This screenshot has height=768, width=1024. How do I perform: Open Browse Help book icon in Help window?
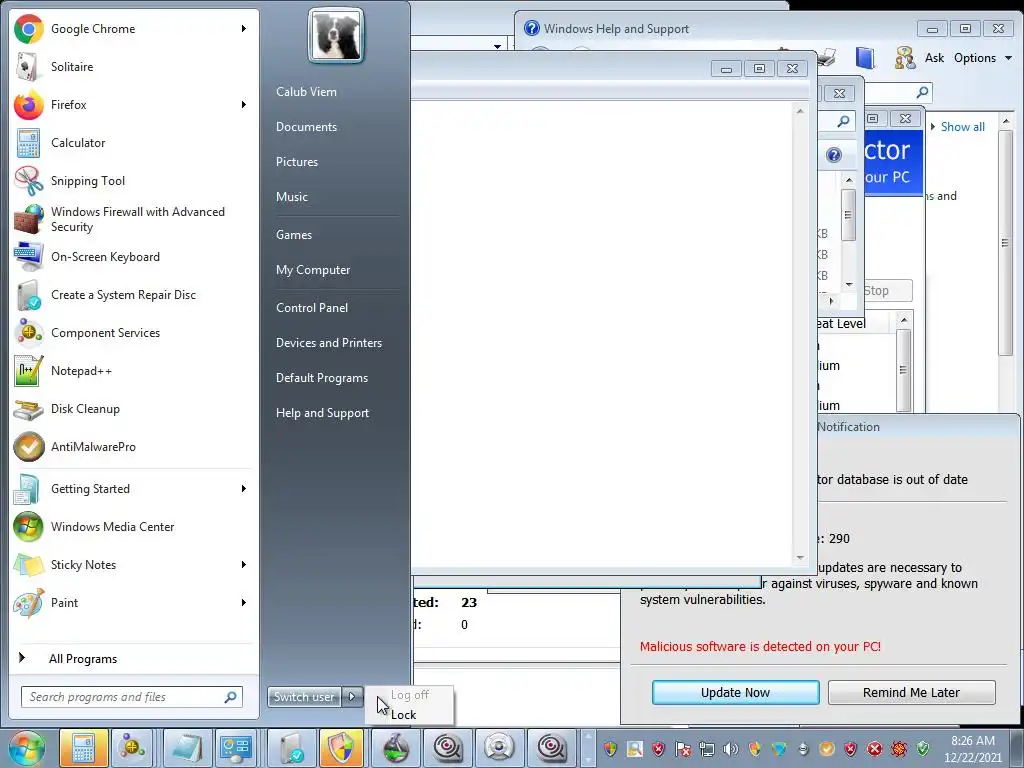[x=865, y=58]
